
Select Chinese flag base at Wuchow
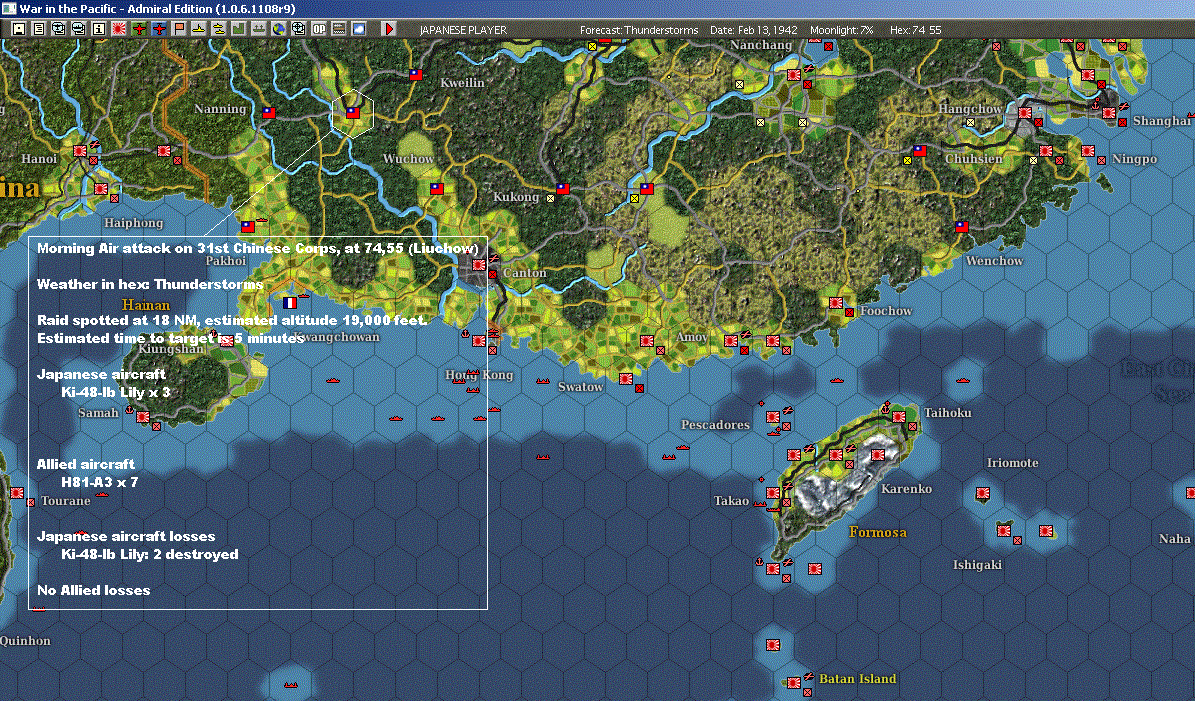coord(437,189)
